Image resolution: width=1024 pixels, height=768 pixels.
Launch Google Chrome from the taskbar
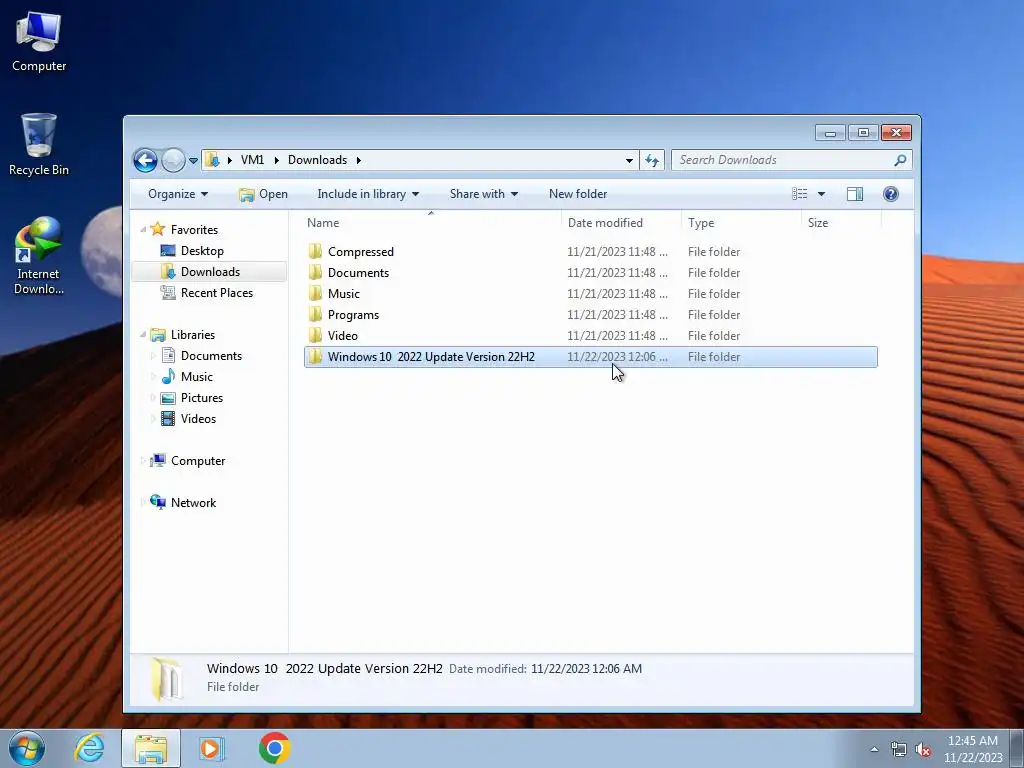[274, 748]
